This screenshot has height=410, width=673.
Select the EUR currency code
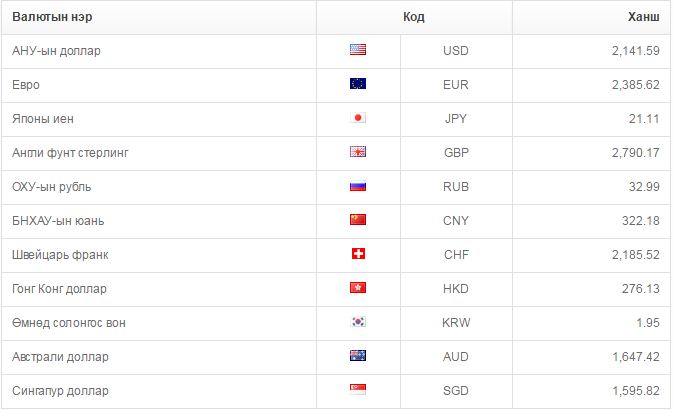tap(456, 85)
